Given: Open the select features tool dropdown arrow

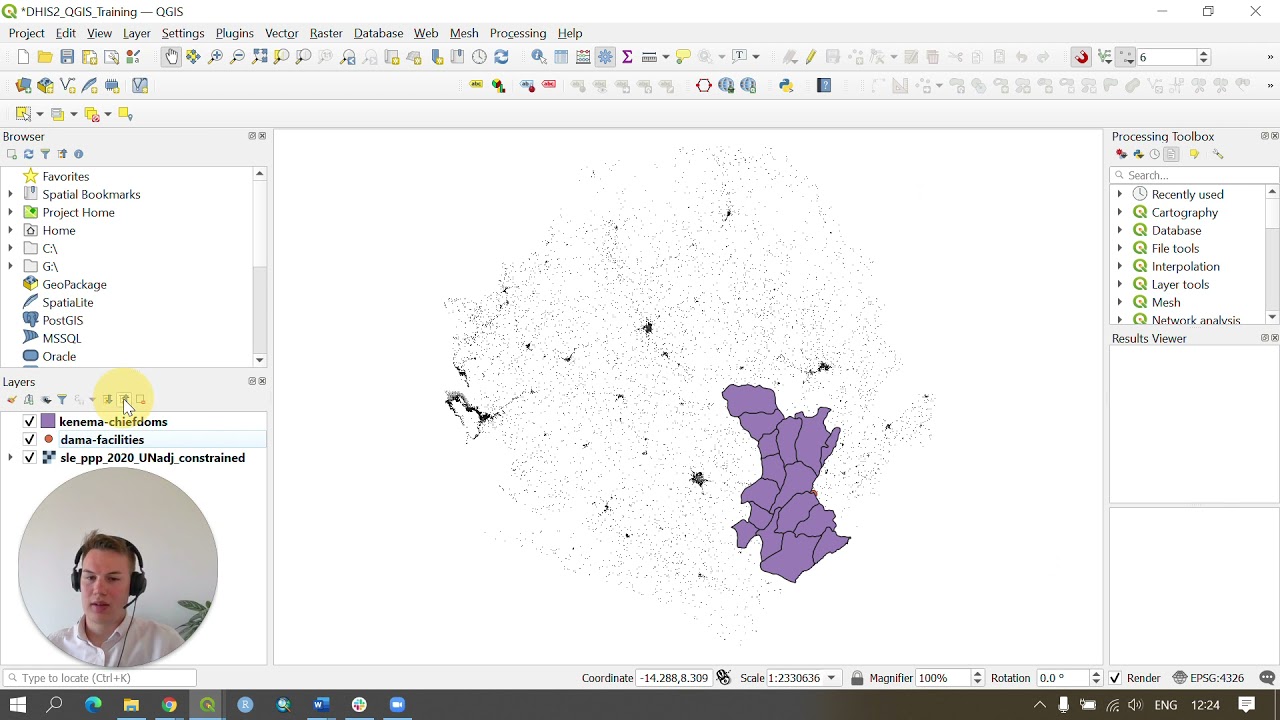Looking at the screenshot, I should tap(41, 114).
